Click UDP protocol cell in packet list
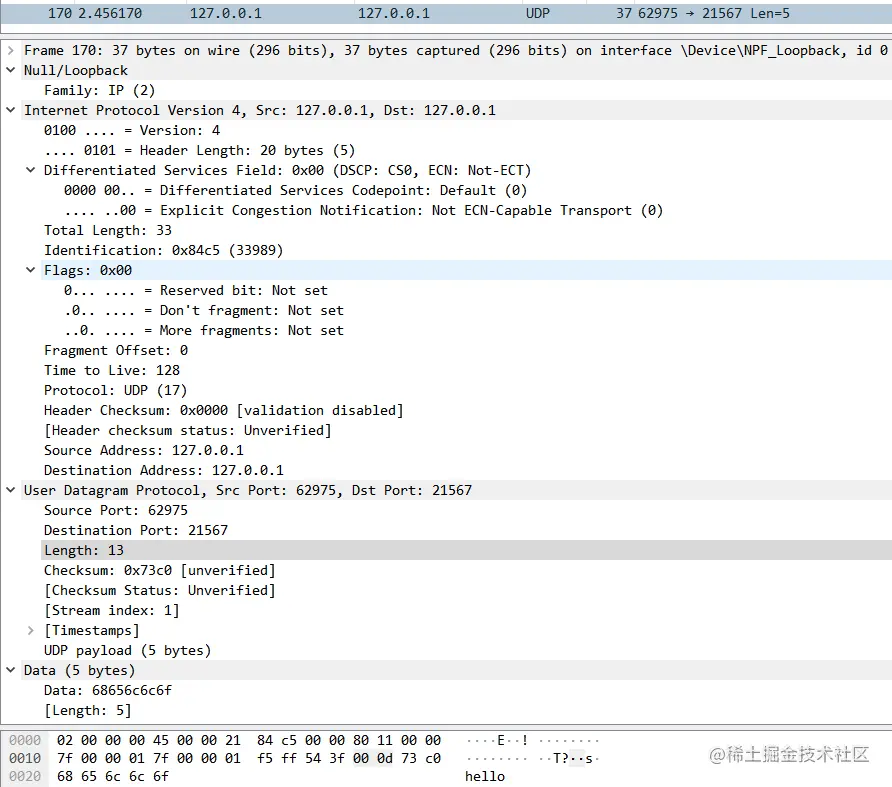Image resolution: width=892 pixels, height=787 pixels. [538, 13]
